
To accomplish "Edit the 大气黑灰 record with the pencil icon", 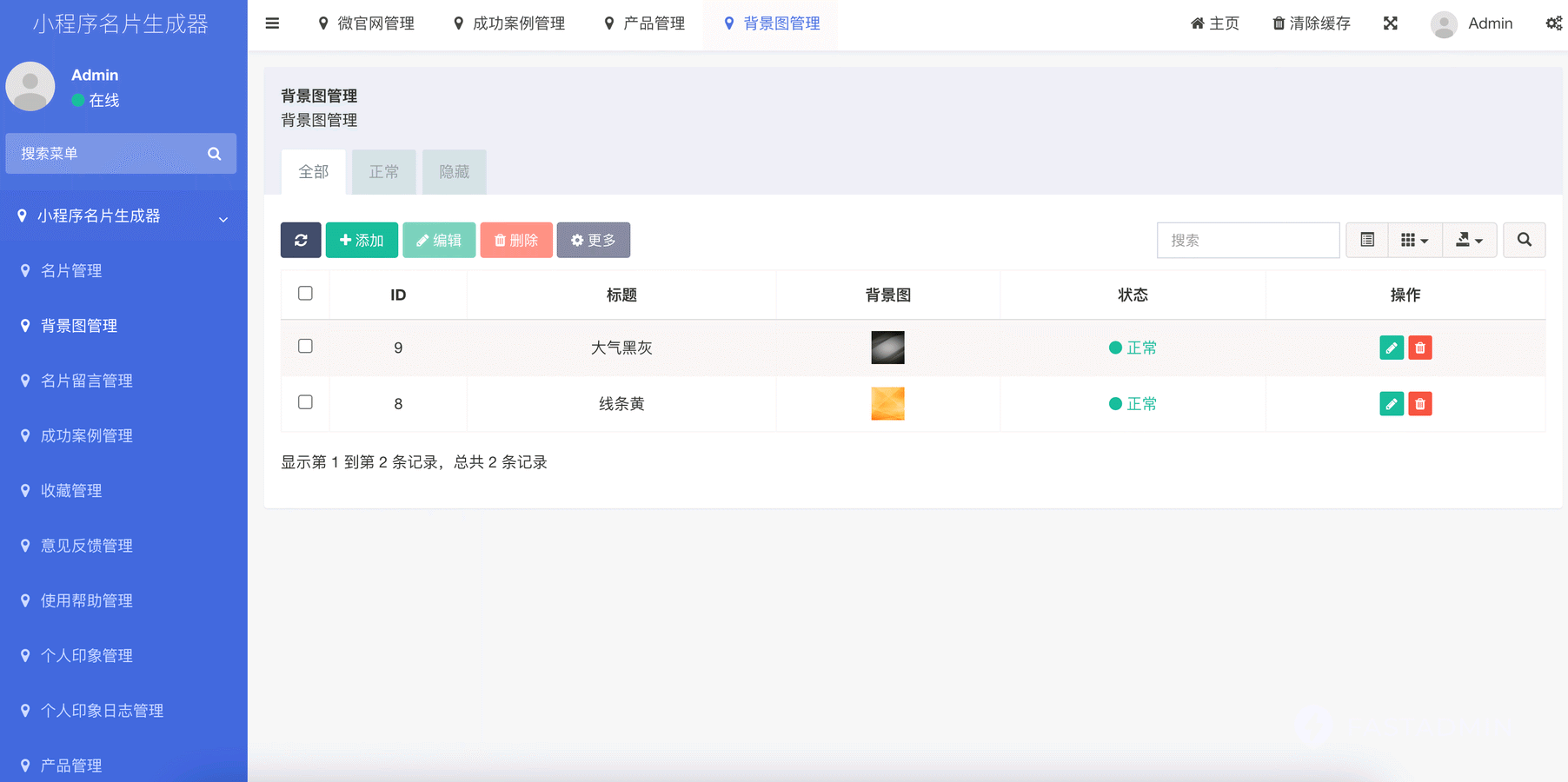I will (x=1392, y=347).
